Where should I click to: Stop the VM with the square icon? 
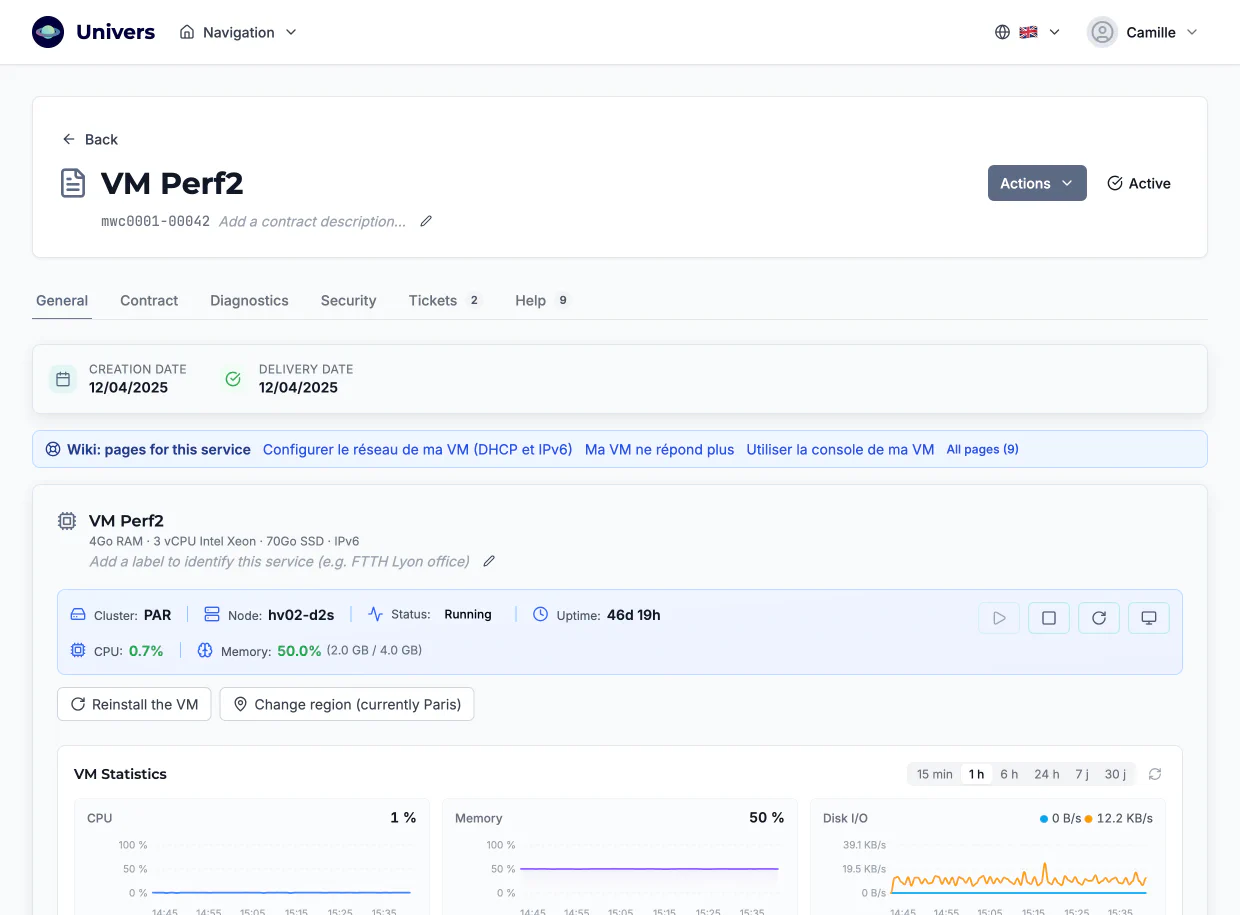[1049, 618]
